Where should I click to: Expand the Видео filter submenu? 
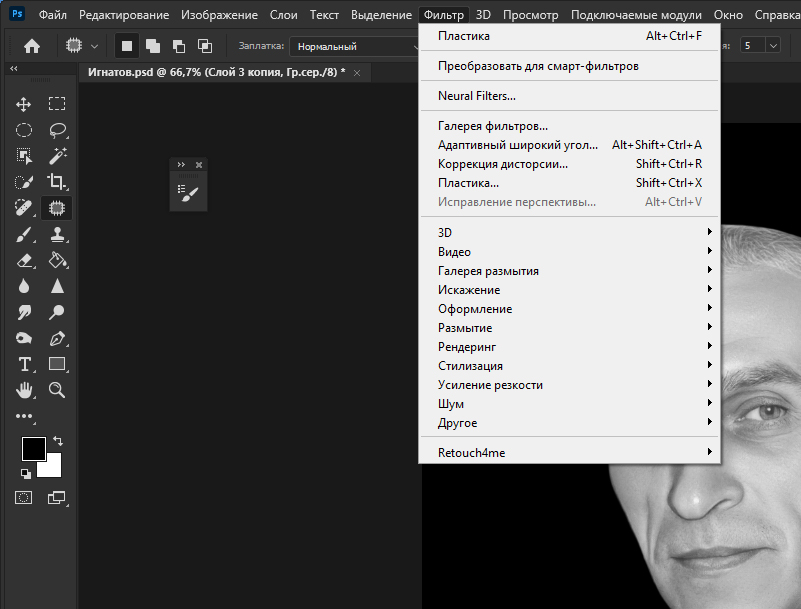569,252
